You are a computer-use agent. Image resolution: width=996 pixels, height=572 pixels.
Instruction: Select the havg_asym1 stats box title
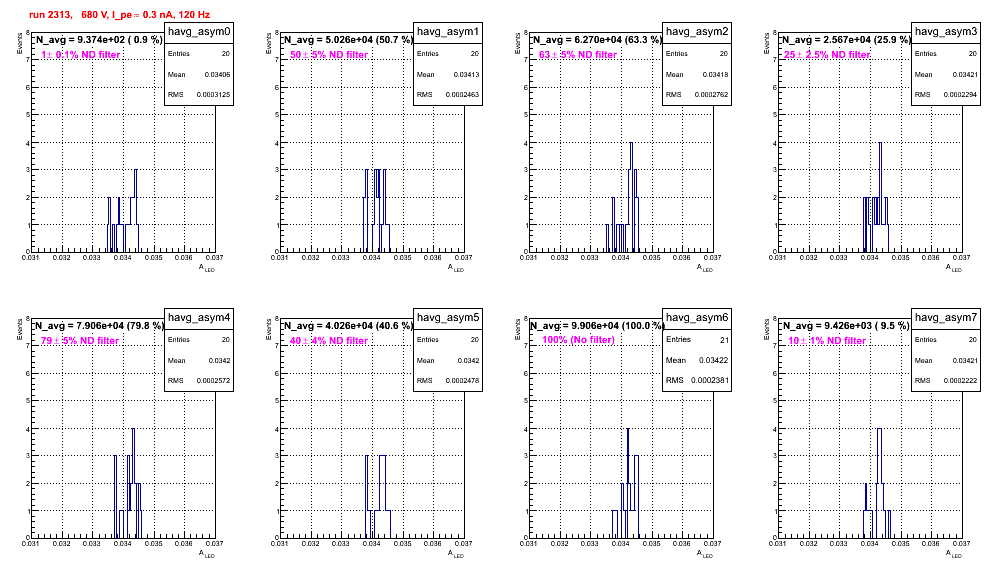tap(448, 32)
